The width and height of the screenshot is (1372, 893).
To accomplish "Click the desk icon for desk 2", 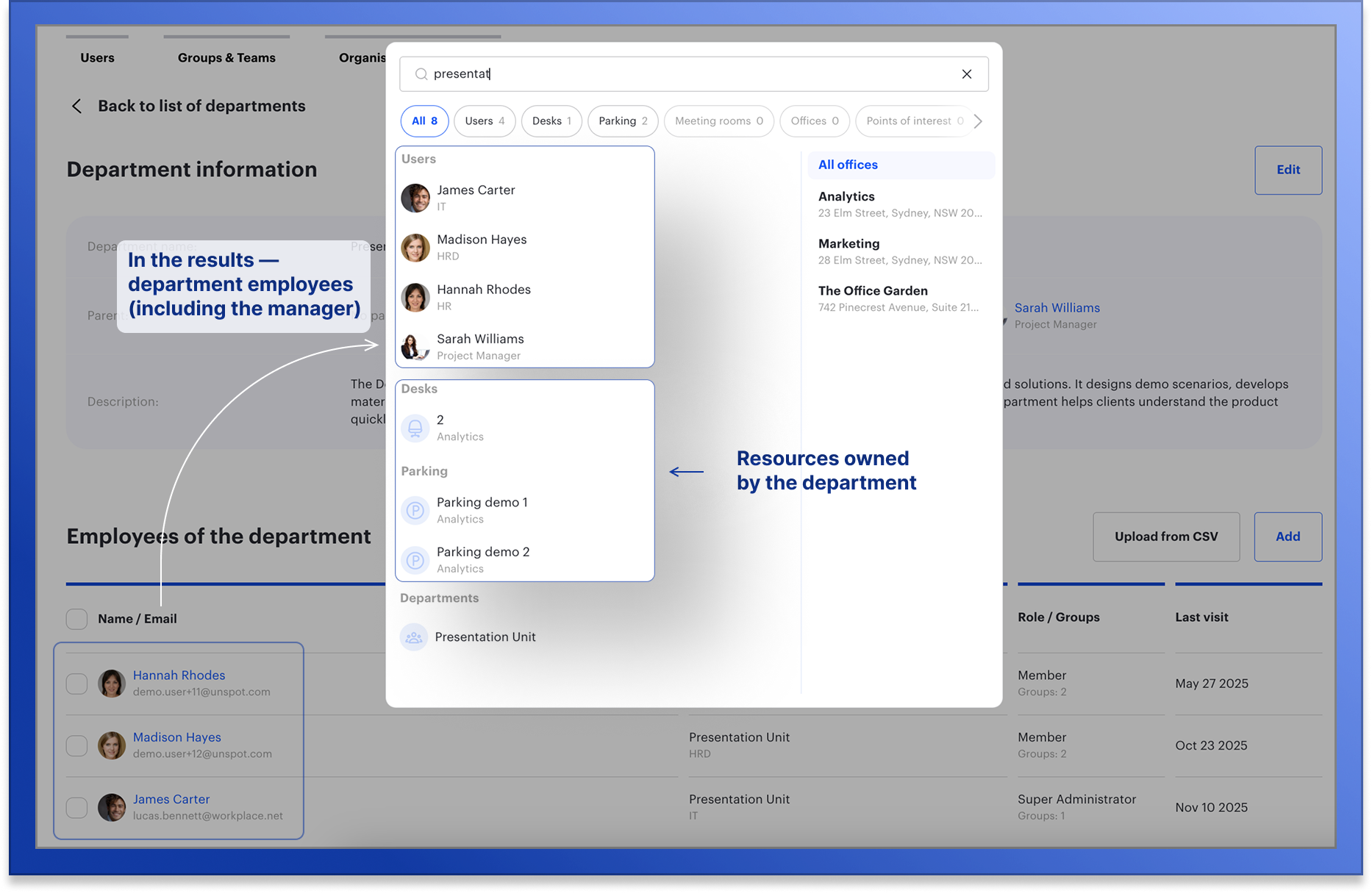I will tap(415, 428).
